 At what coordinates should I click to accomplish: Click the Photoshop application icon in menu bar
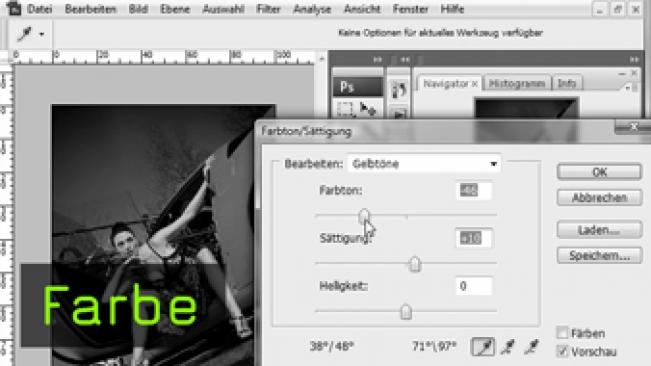[14, 8]
